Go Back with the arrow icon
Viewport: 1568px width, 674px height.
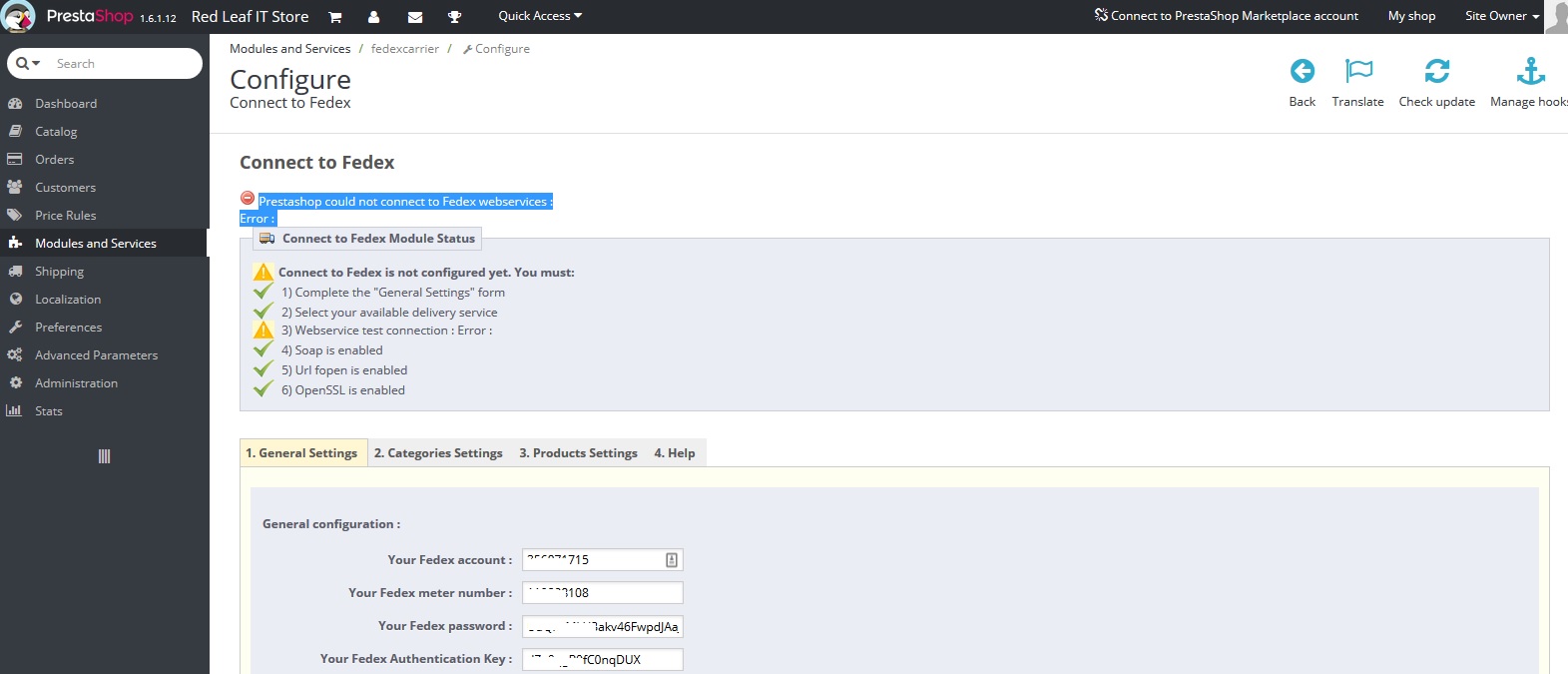[1303, 71]
